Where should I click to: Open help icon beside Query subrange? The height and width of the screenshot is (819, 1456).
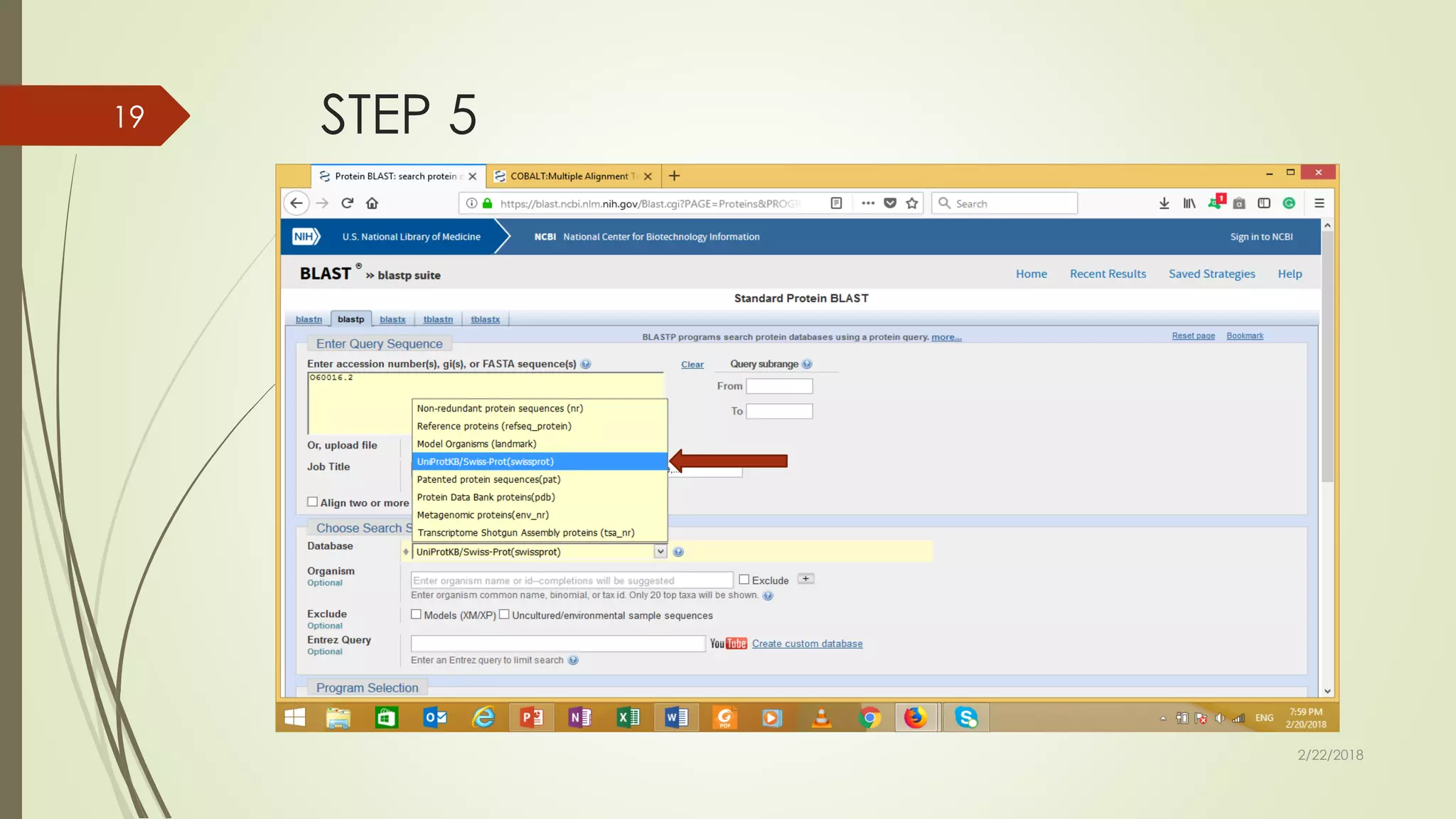click(x=806, y=364)
